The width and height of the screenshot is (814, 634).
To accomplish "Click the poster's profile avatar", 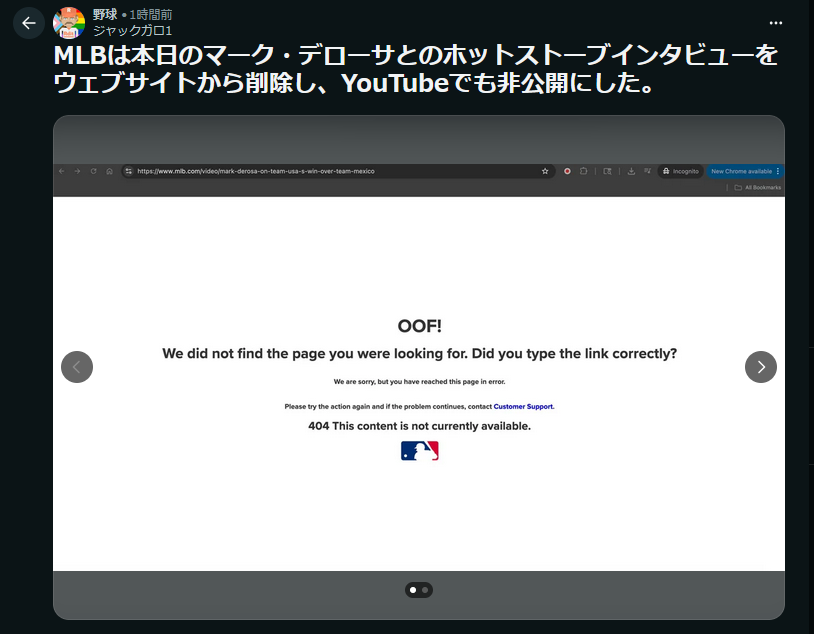I will click(x=69, y=23).
